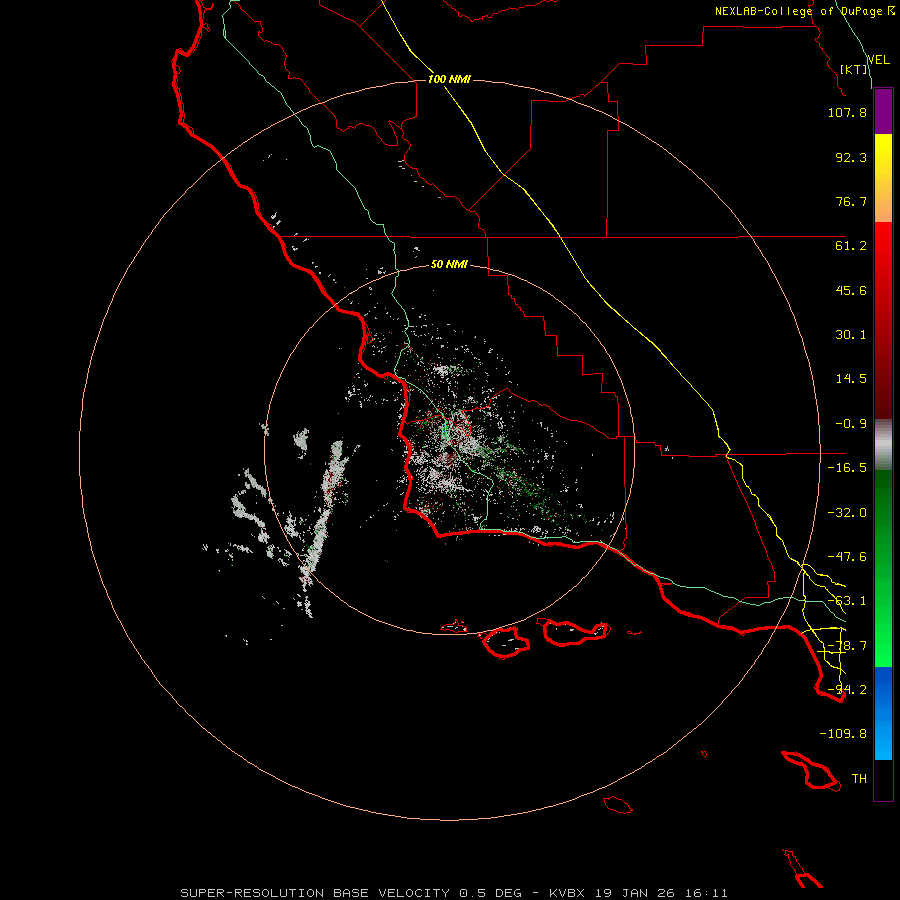The image size is (900, 900).
Task: Click the KVBX radar site center
Action: point(449,451)
